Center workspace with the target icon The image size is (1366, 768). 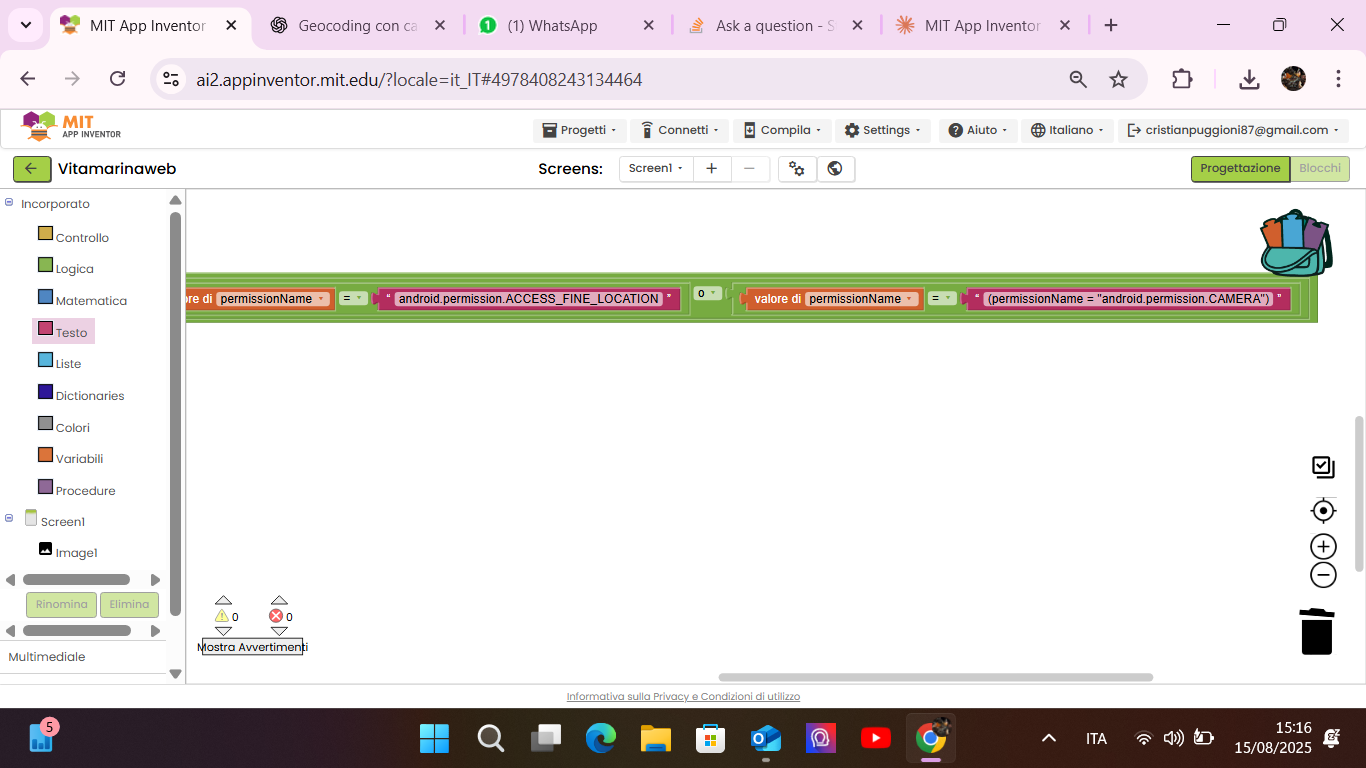point(1323,511)
